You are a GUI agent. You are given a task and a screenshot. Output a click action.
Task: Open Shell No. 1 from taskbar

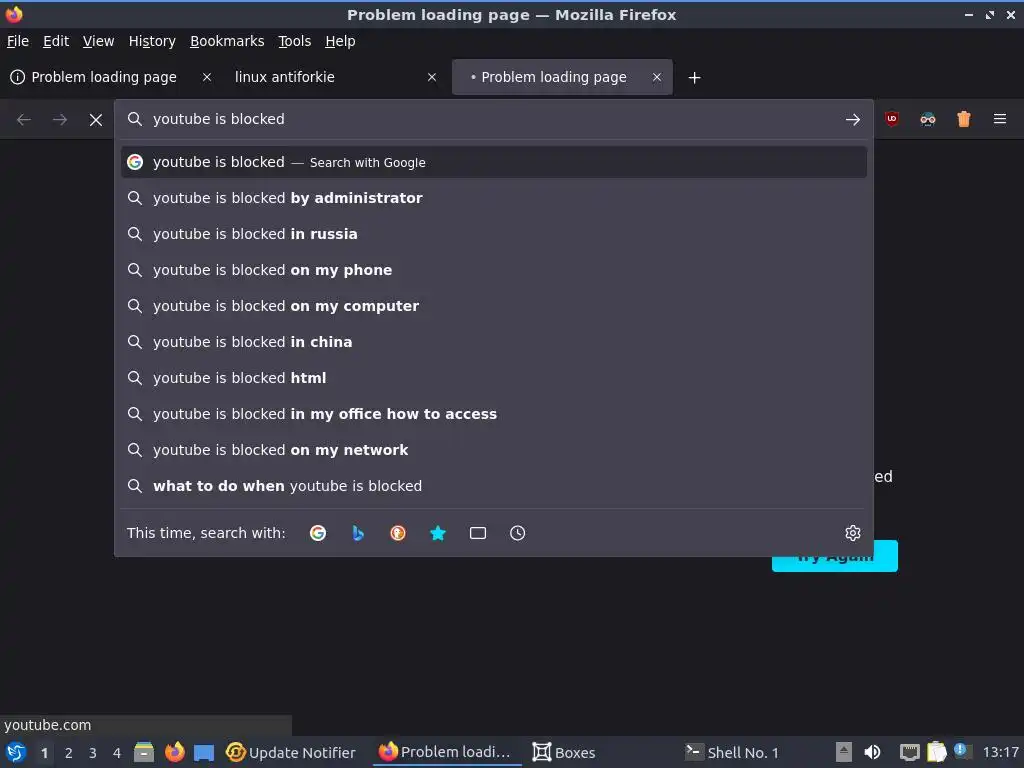[731, 752]
